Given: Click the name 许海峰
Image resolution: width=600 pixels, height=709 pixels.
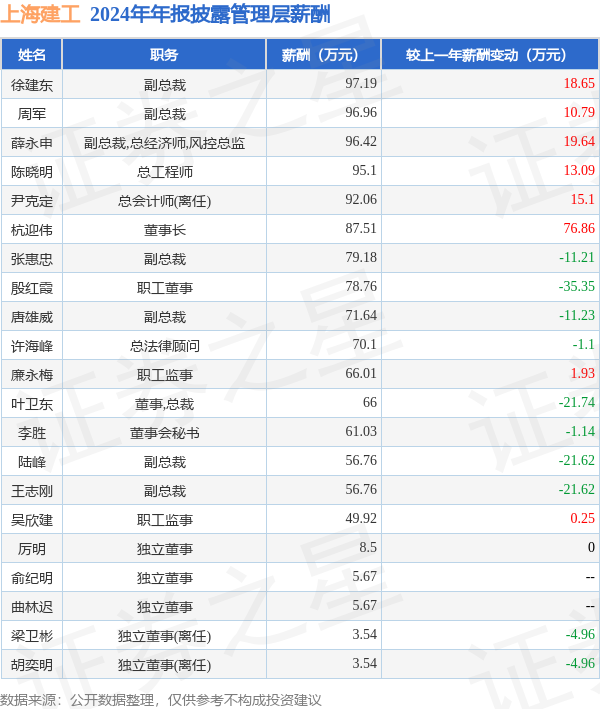Looking at the screenshot, I should point(32,346).
